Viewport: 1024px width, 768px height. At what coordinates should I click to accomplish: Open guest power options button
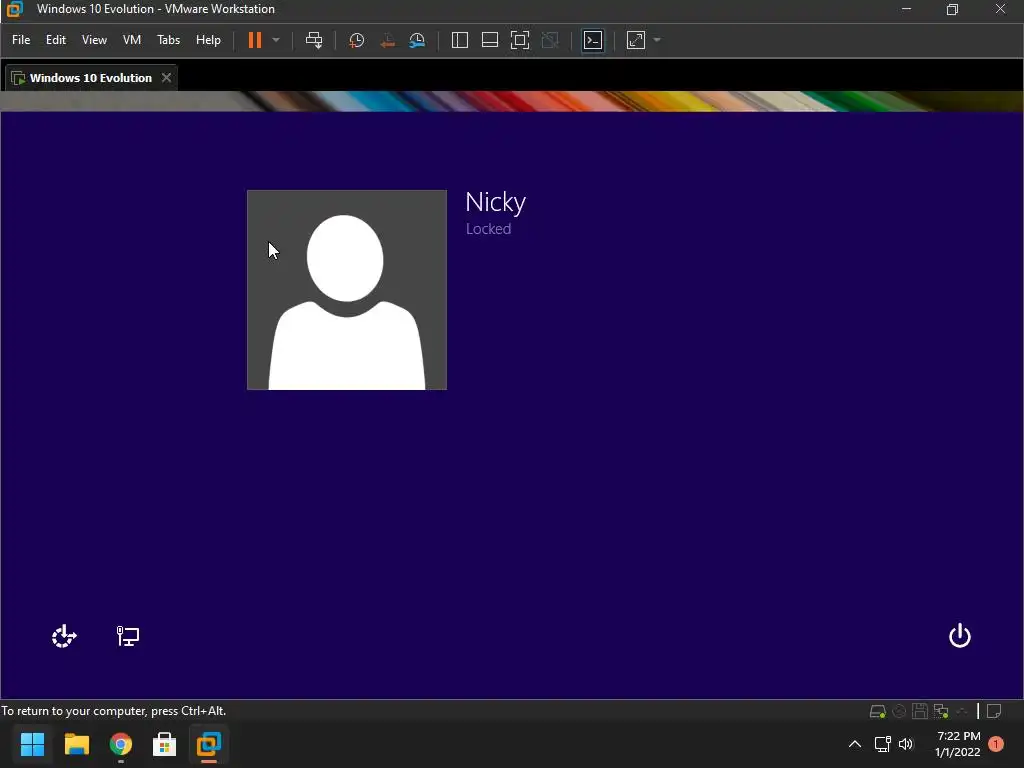point(959,636)
